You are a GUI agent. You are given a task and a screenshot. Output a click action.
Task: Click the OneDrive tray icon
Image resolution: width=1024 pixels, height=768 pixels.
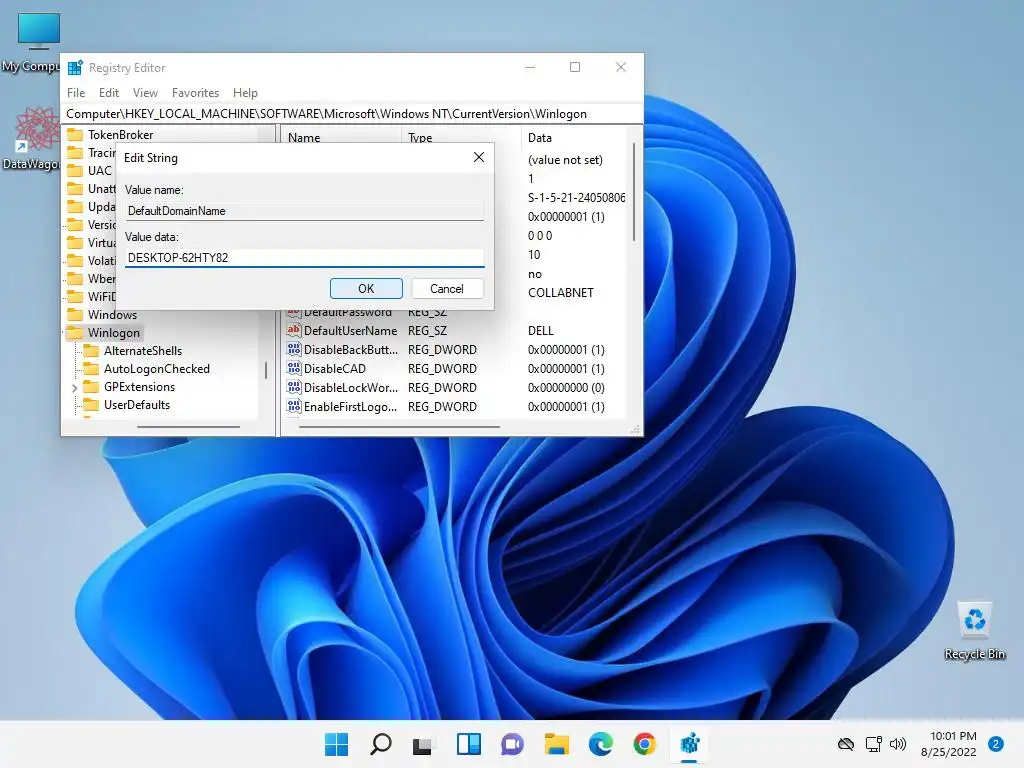coord(846,744)
